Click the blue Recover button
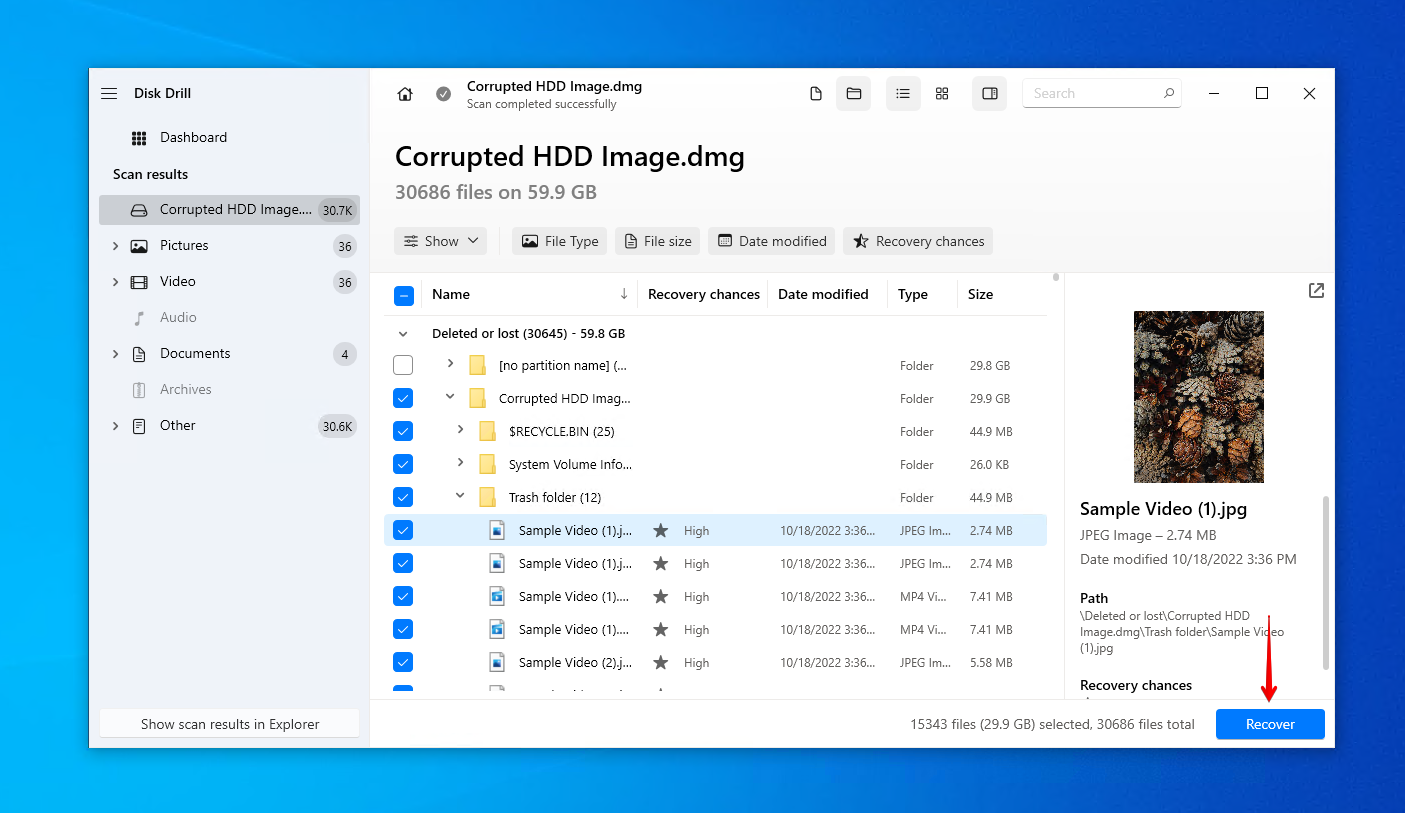1405x813 pixels. 1269,725
